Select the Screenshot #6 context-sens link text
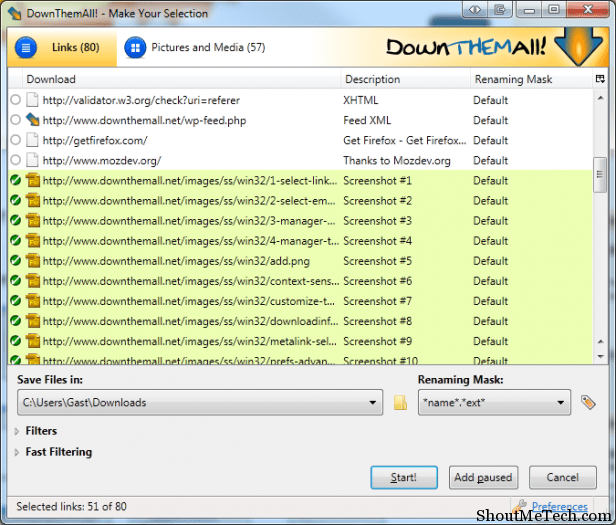616x525 pixels. click(191, 281)
